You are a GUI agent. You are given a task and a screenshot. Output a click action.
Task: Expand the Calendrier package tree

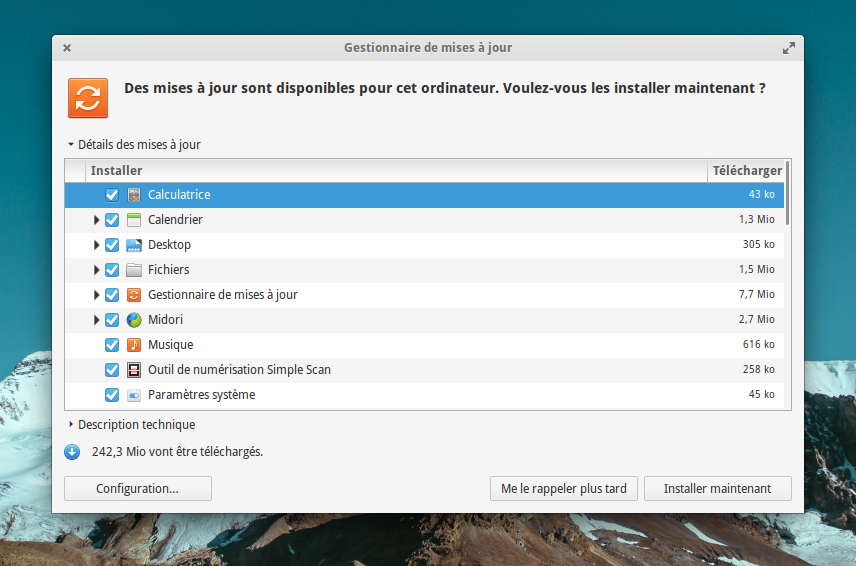(97, 220)
